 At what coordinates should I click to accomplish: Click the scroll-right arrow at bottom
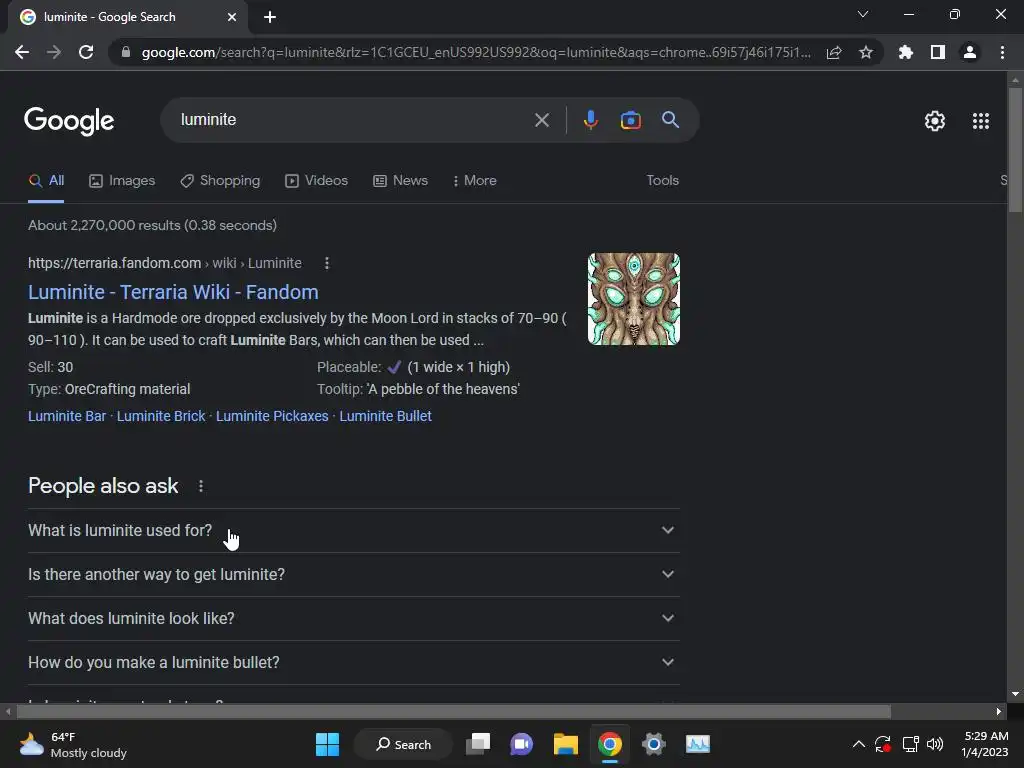(999, 711)
